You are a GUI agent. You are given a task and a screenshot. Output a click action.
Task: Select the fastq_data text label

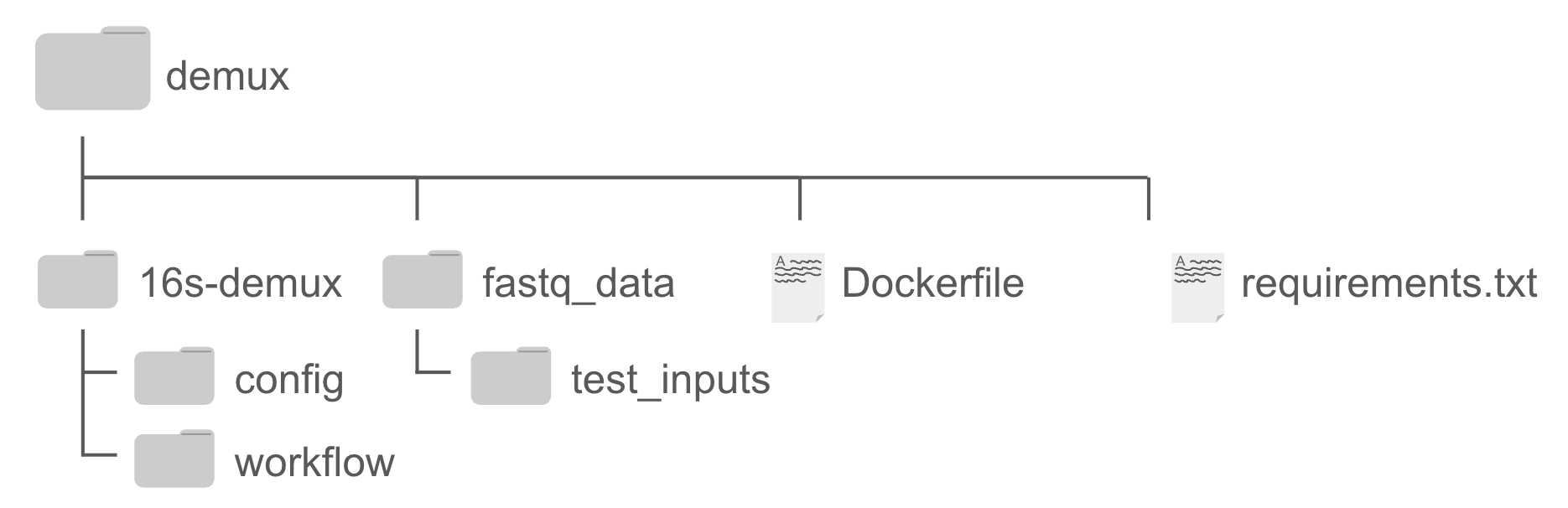click(578, 283)
